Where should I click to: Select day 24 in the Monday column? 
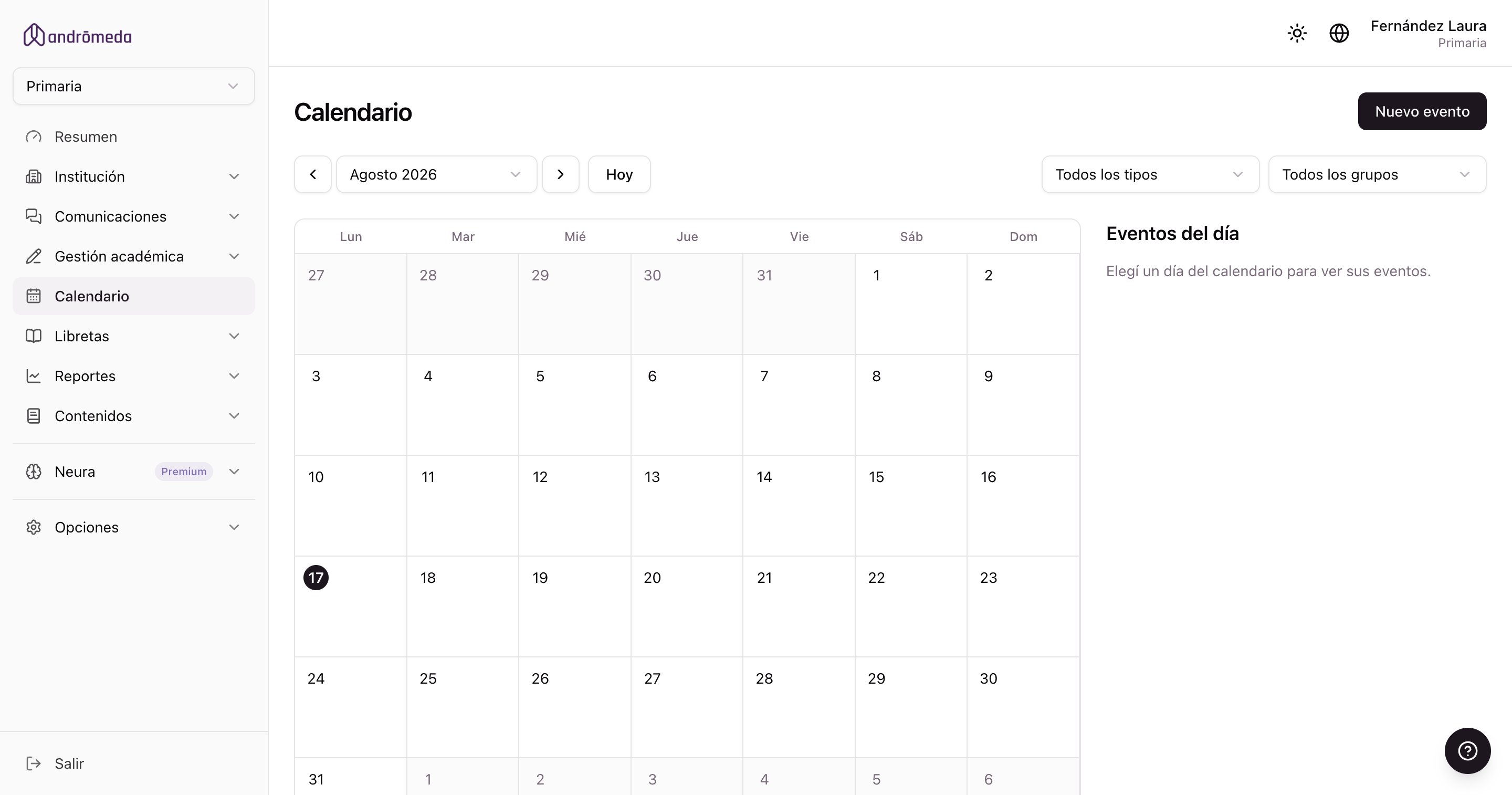350,707
